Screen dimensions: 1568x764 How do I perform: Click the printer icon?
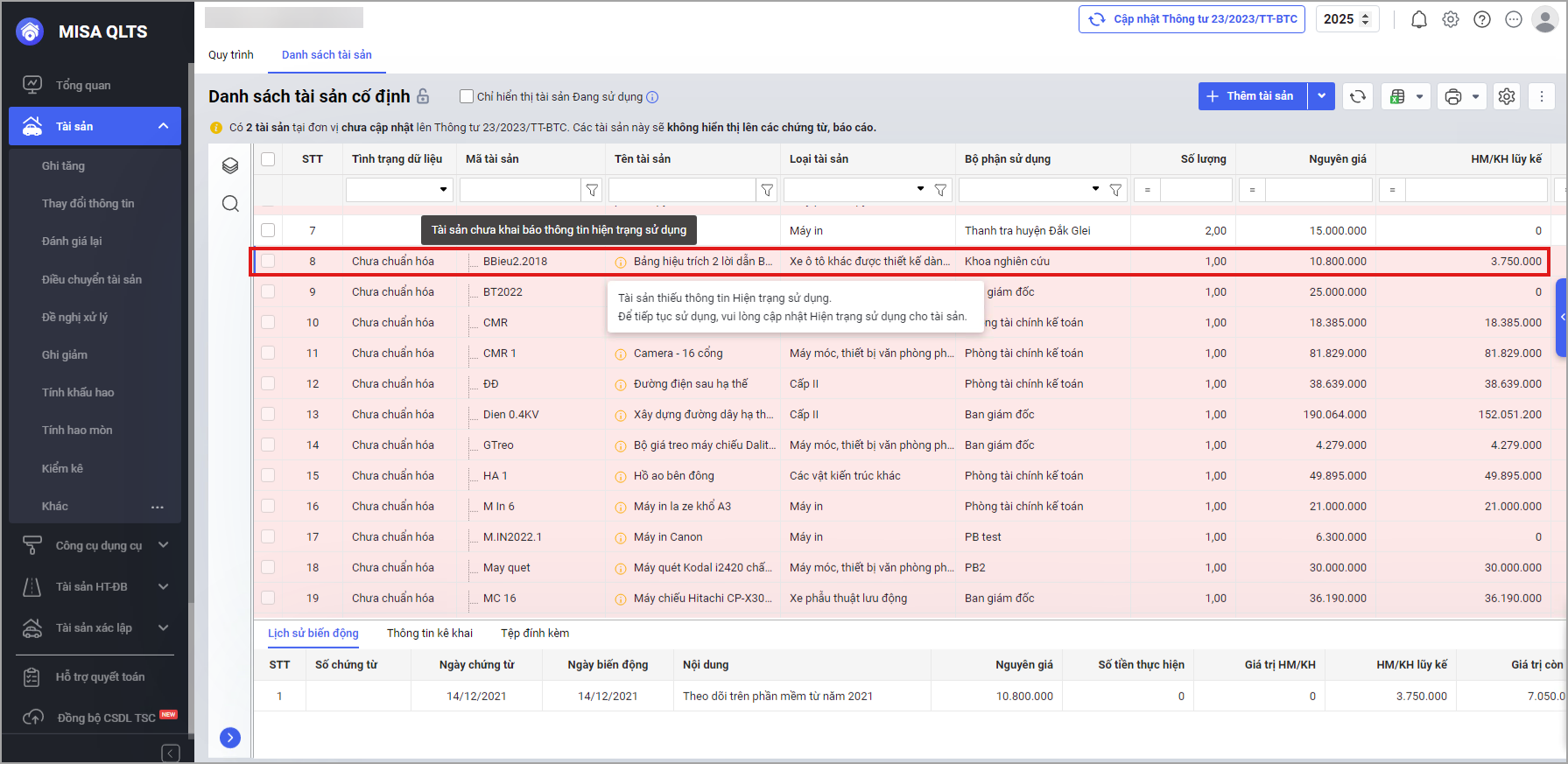click(1453, 96)
